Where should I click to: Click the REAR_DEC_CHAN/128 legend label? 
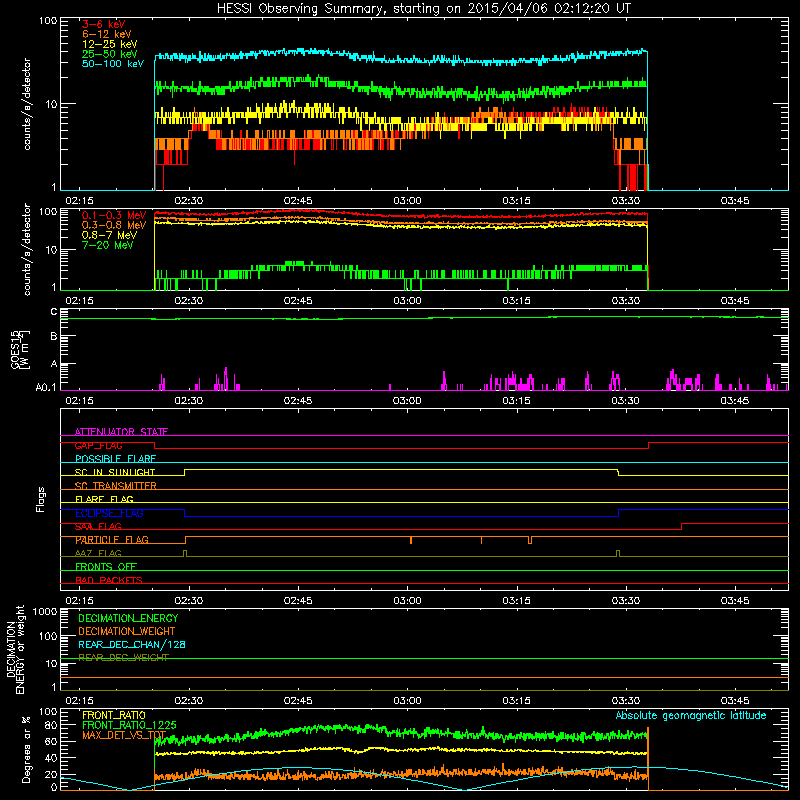[x=132, y=644]
